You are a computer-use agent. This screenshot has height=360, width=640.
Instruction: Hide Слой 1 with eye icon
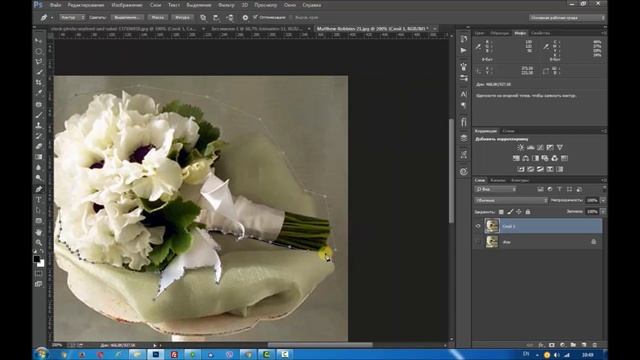(x=478, y=226)
